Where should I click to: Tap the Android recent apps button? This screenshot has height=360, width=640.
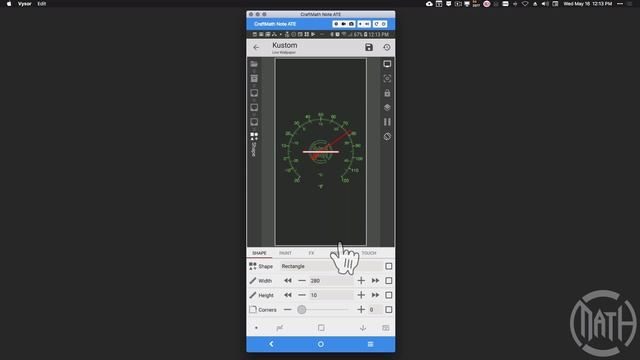tap(370, 344)
